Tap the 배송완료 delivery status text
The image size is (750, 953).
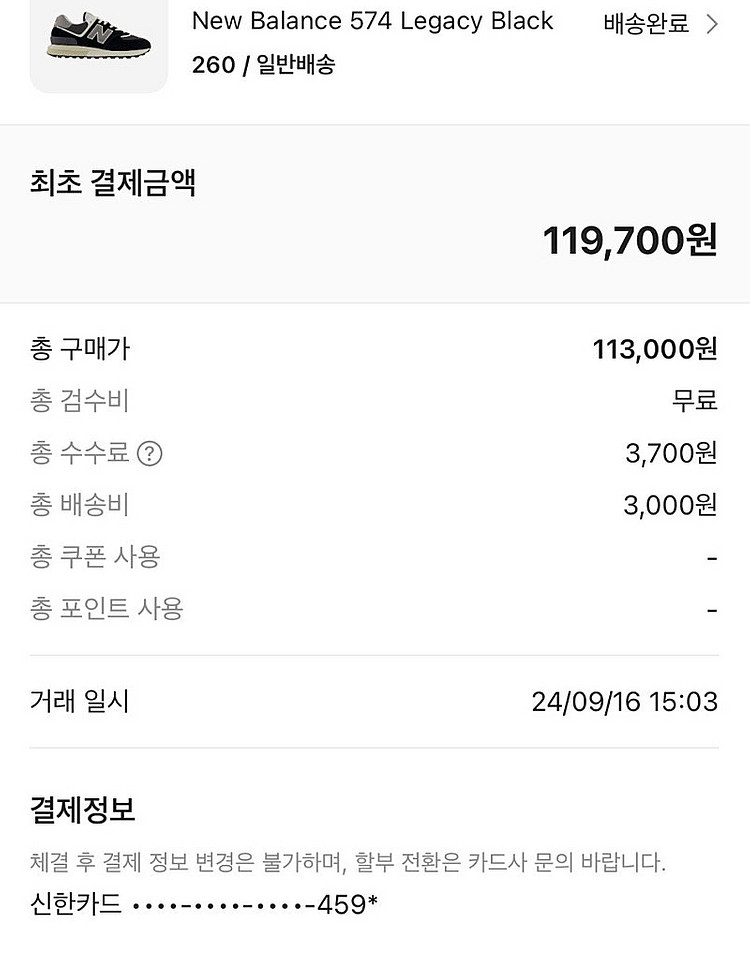tap(646, 25)
